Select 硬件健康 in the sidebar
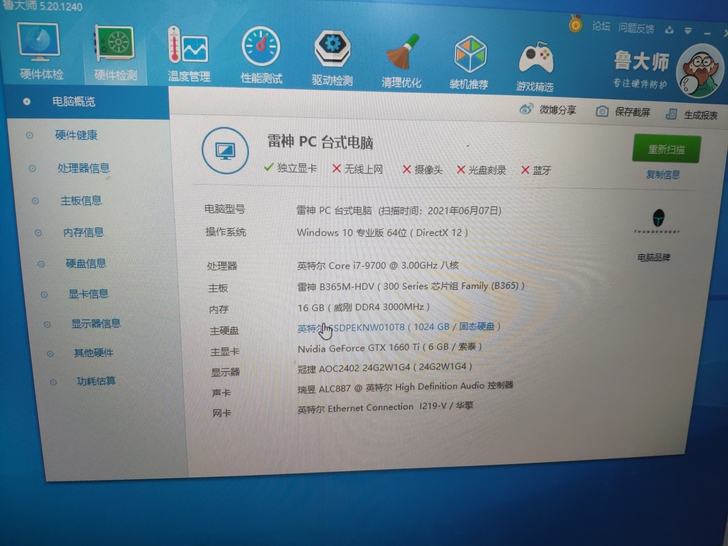728x546 pixels. pos(76,135)
